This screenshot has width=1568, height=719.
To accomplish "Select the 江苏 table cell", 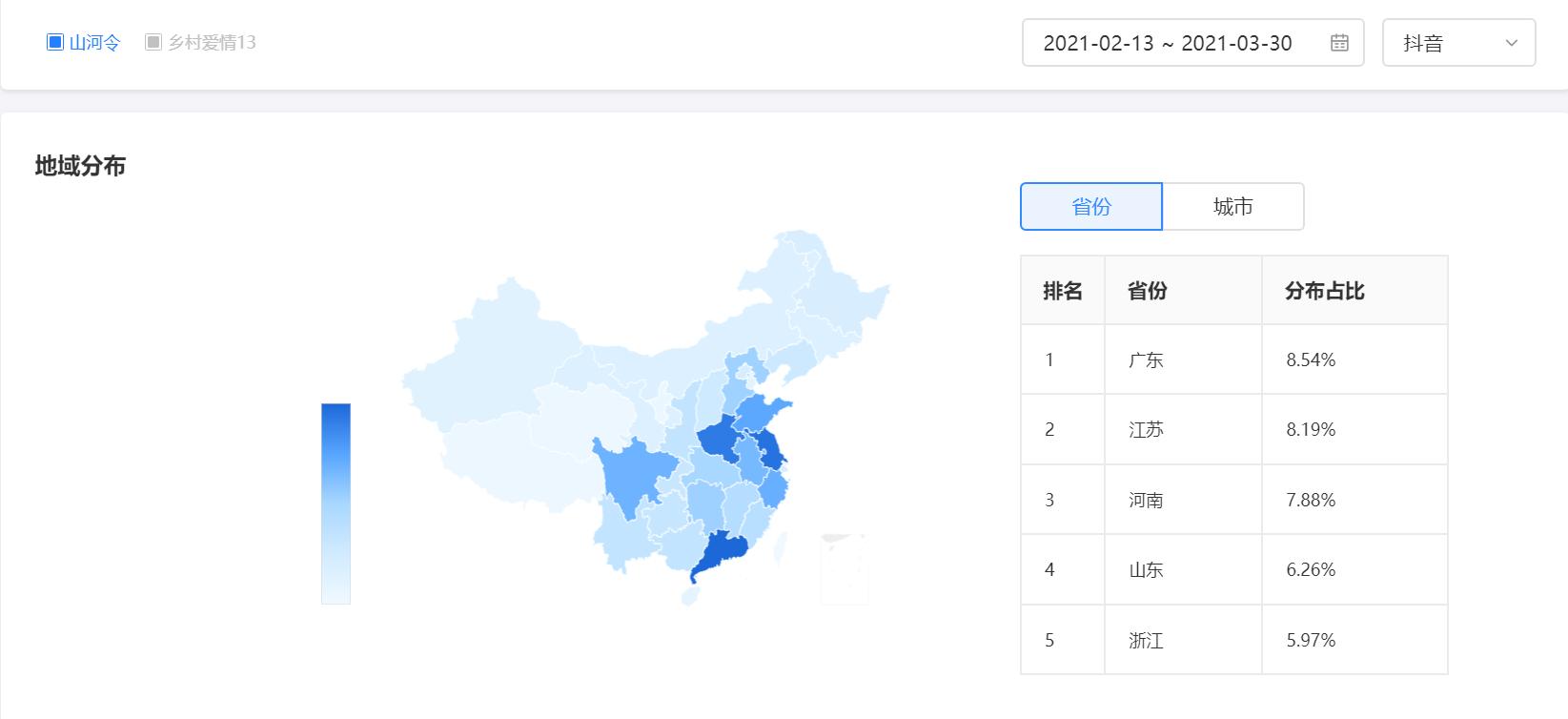I will [x=1183, y=429].
